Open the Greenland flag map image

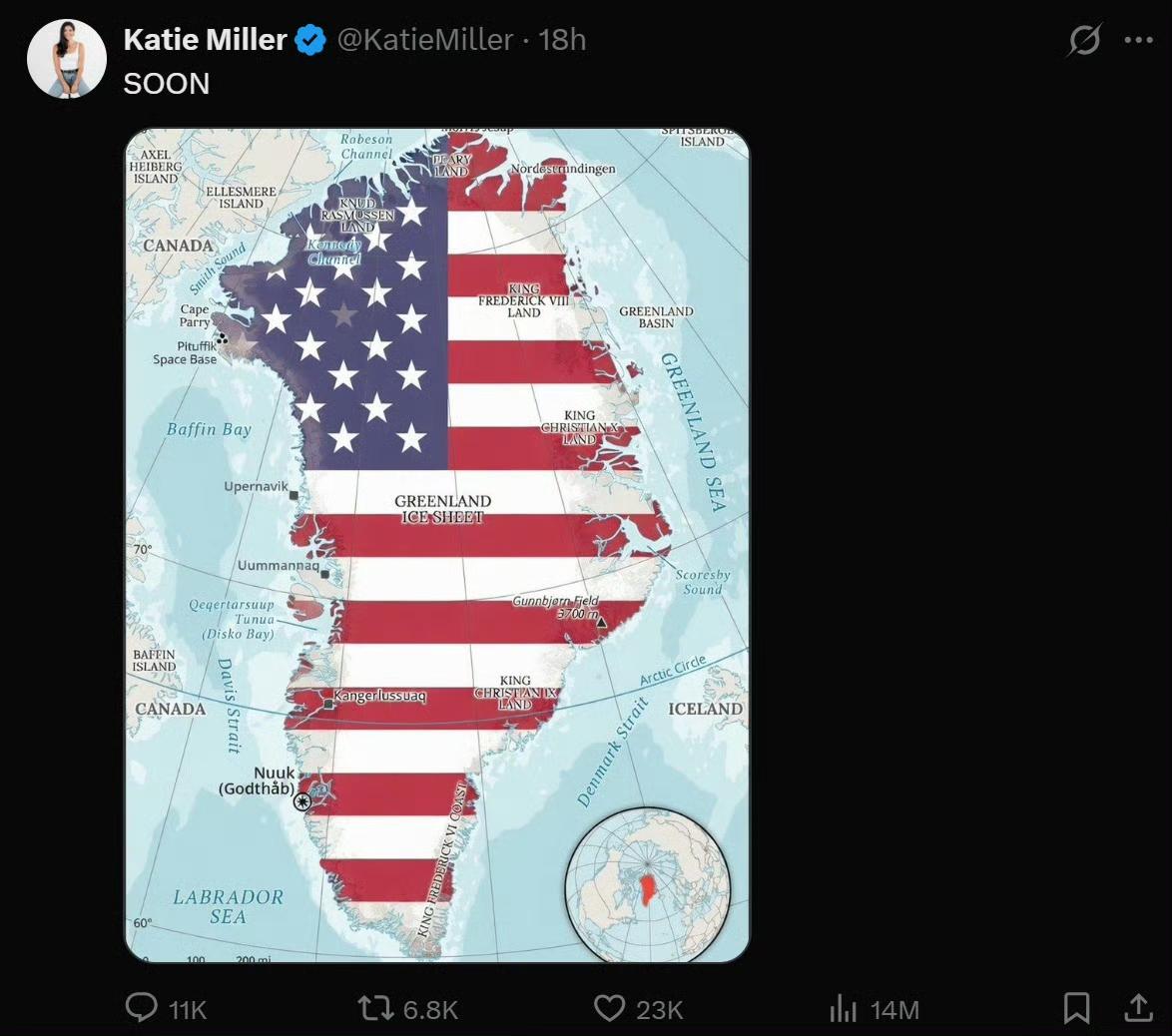[436, 545]
